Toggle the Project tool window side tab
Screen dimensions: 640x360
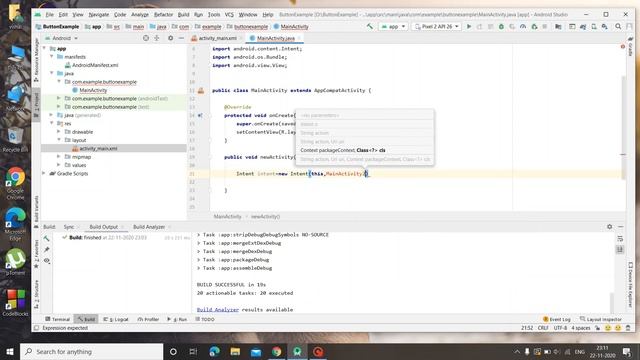click(x=36, y=104)
